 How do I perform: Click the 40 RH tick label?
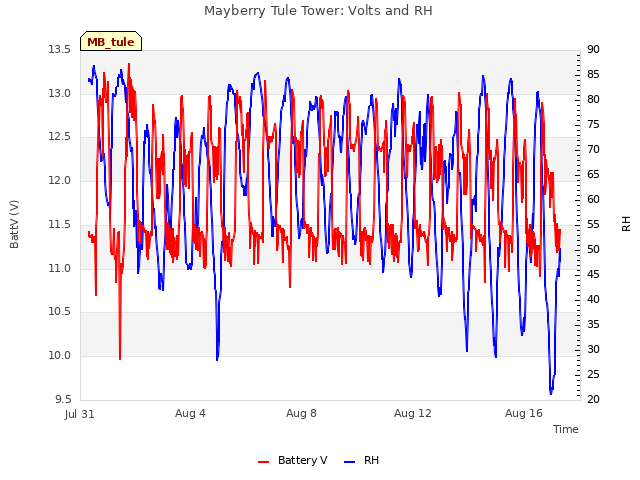tap(593, 299)
